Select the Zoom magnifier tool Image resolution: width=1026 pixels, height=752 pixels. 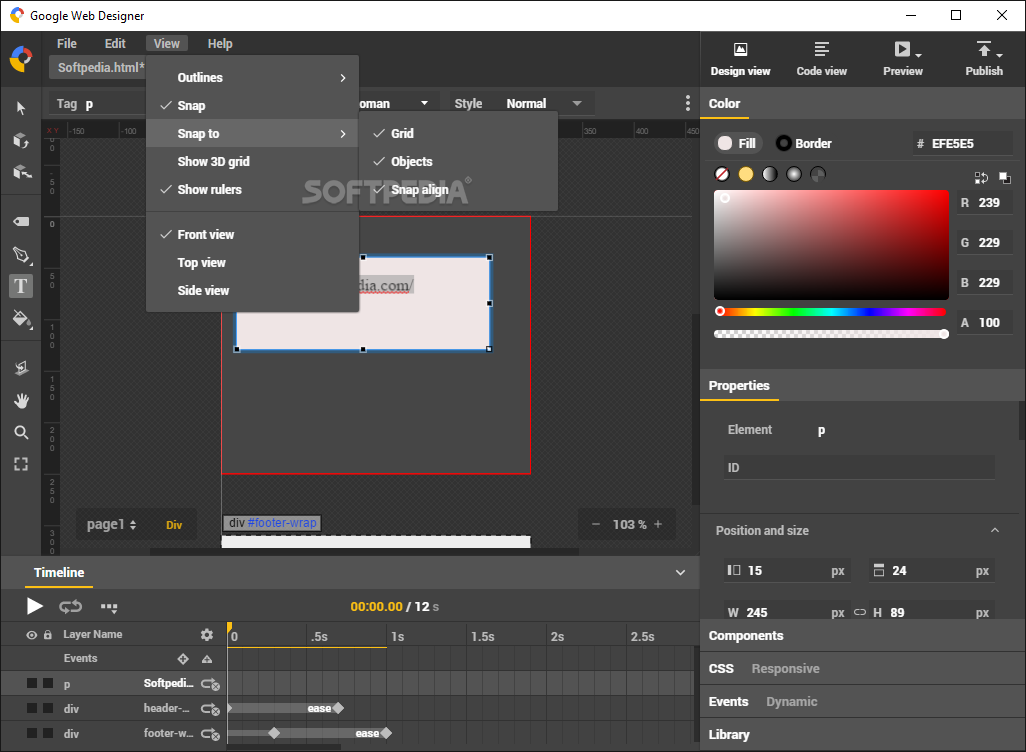pyautogui.click(x=21, y=433)
